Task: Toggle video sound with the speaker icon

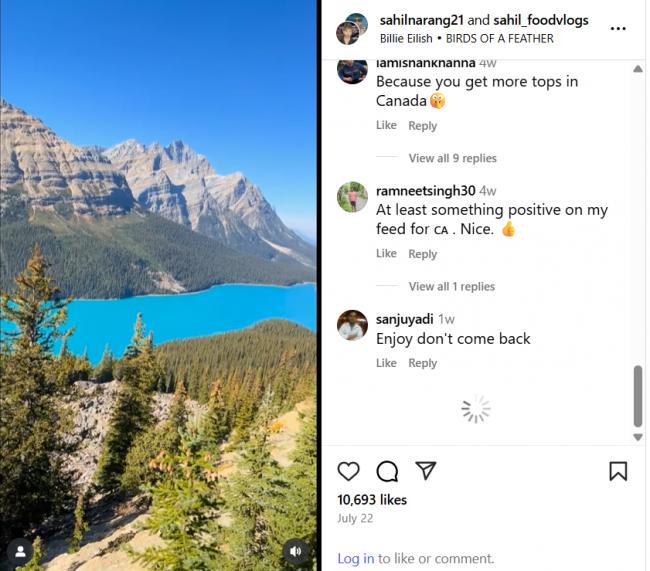Action: click(295, 551)
